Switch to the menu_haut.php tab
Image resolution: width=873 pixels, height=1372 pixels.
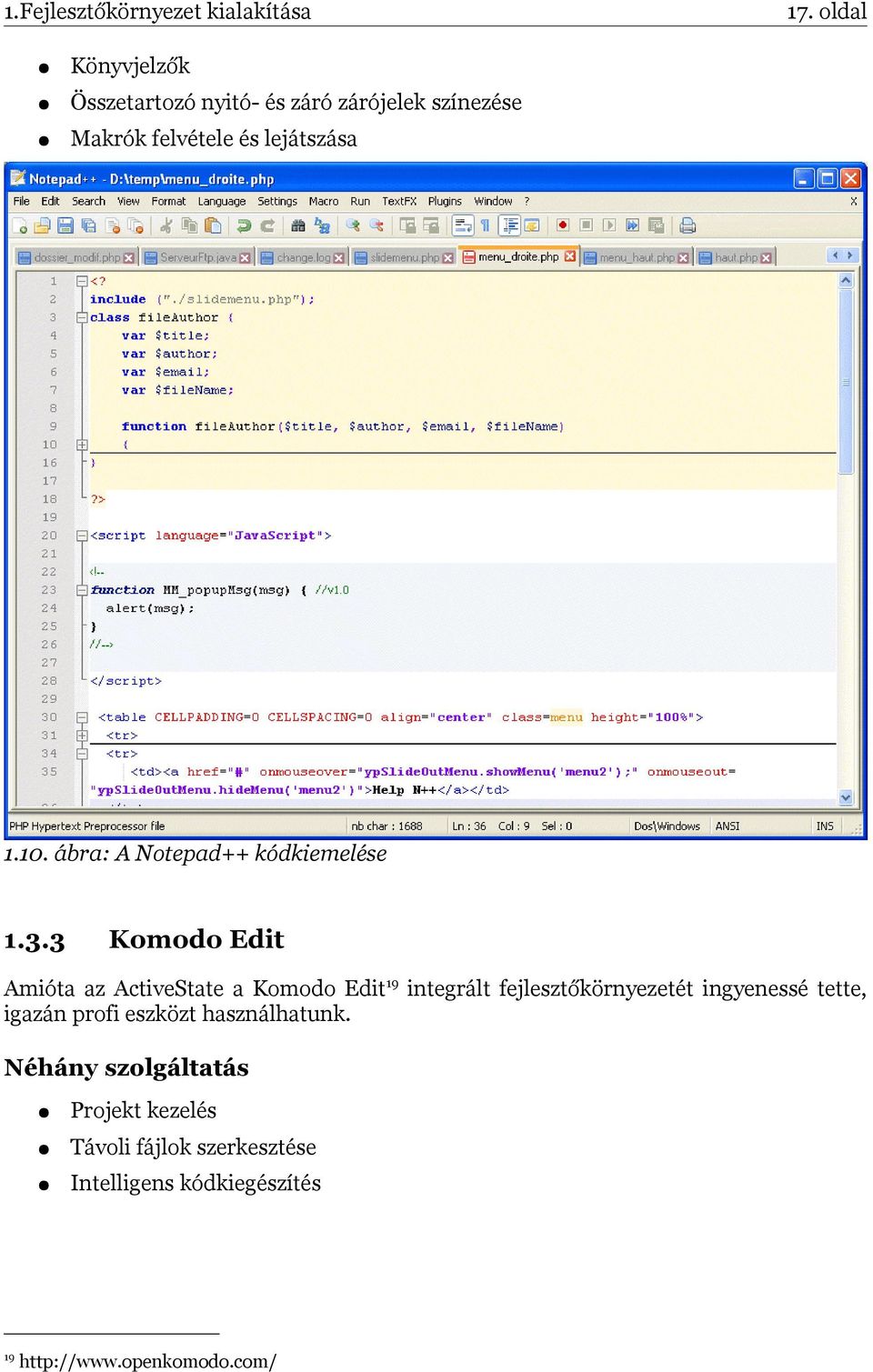coord(637,257)
